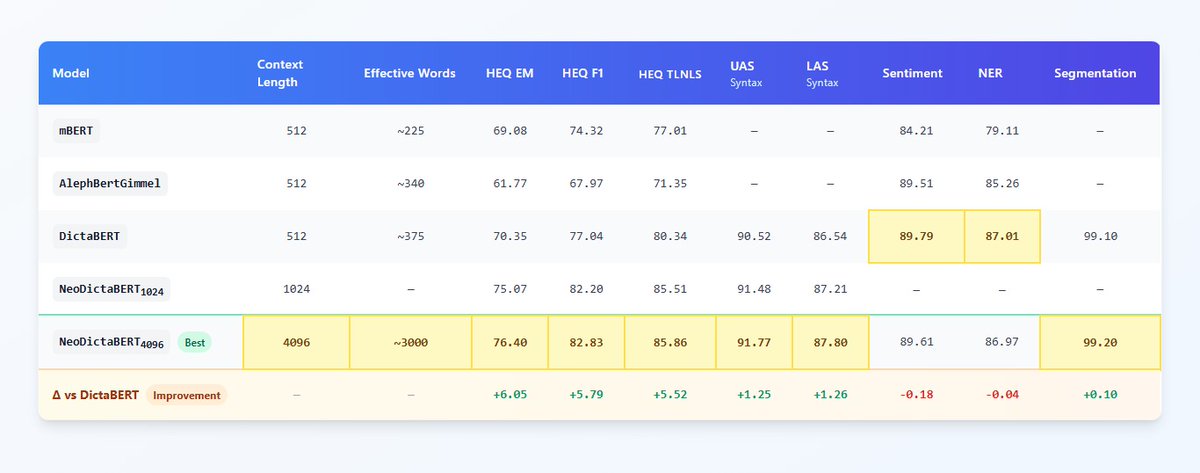Click the NER column header
The image size is (1200, 473).
(x=990, y=73)
